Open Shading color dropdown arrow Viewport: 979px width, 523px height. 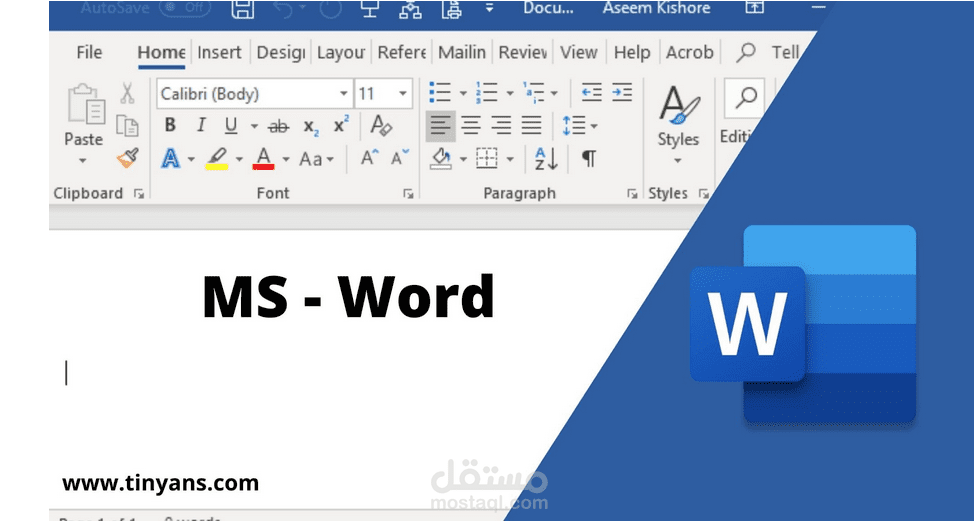click(463, 160)
